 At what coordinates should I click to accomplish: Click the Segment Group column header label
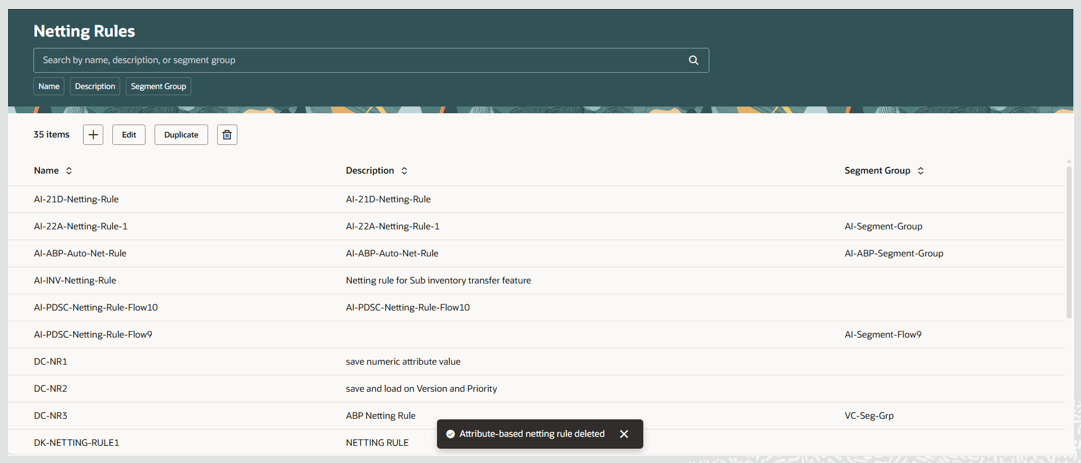(x=878, y=170)
